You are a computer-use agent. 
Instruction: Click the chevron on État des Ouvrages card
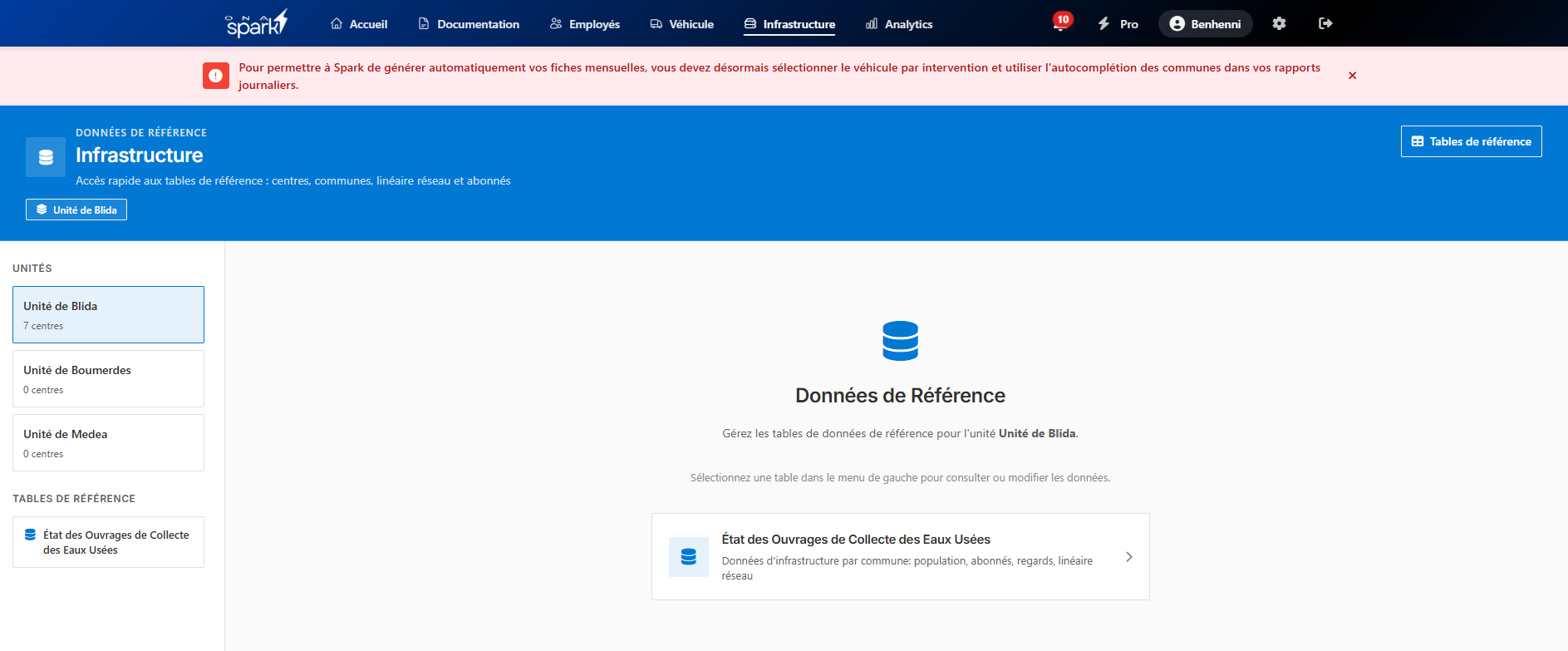[1128, 557]
